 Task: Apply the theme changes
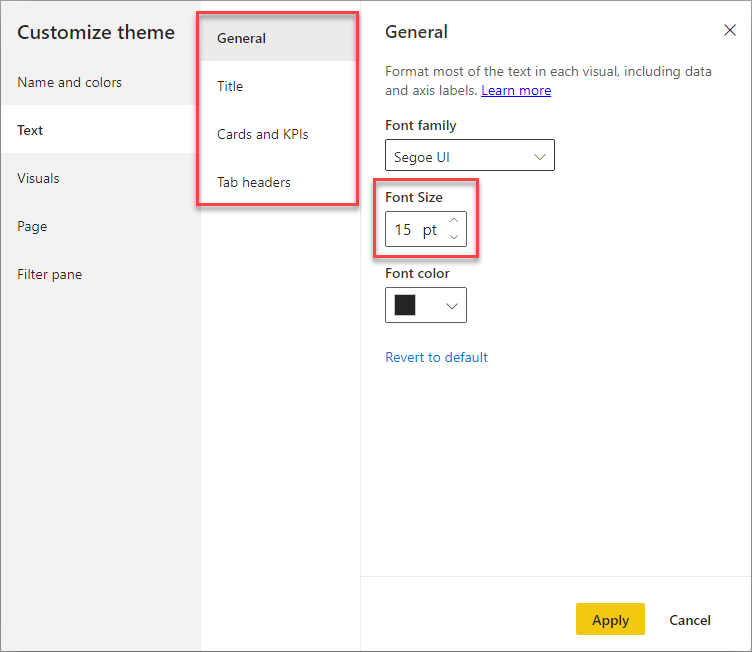point(610,619)
